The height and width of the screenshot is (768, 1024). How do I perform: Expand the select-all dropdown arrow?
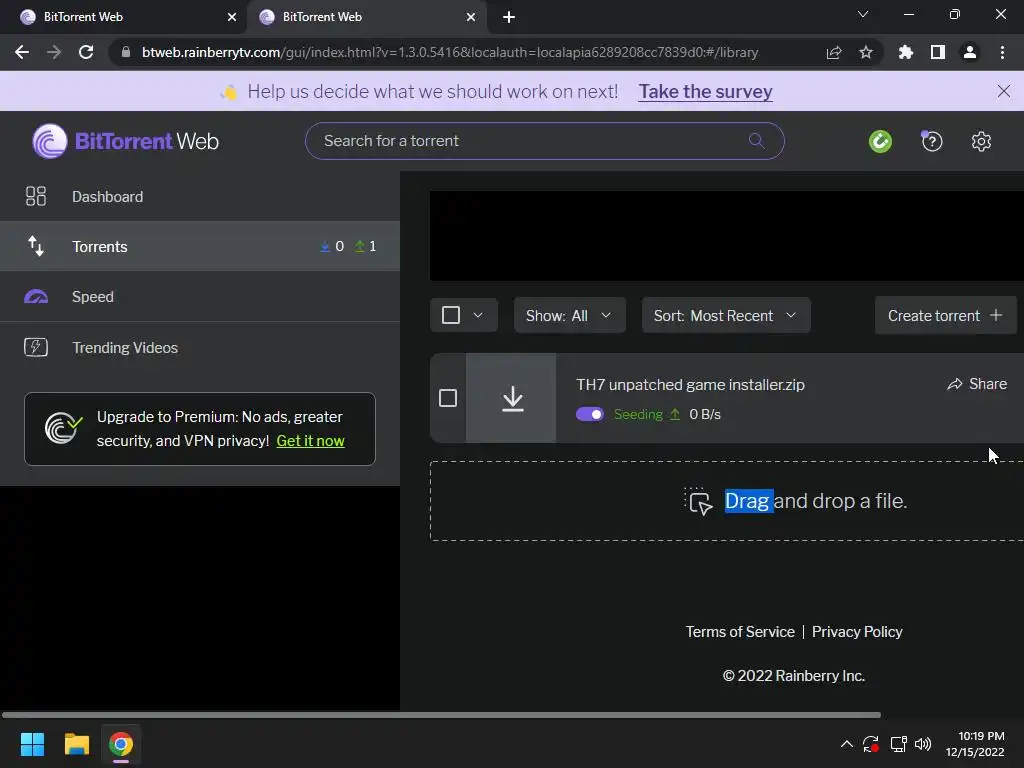(478, 315)
